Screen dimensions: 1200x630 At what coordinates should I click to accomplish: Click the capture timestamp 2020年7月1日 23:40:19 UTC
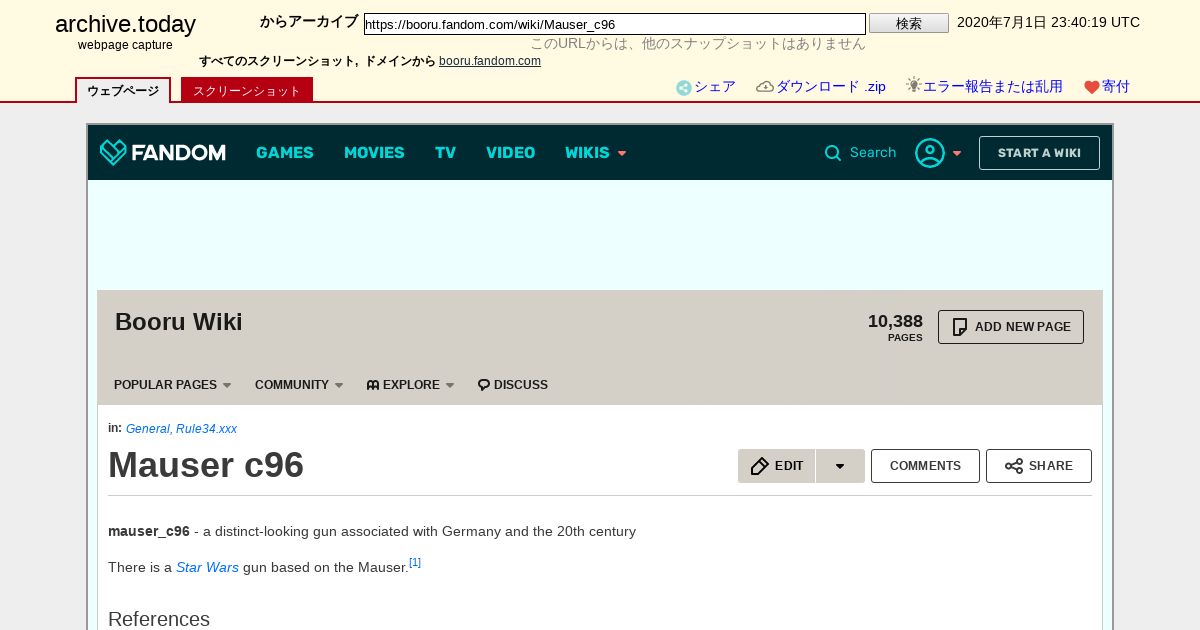[1048, 22]
